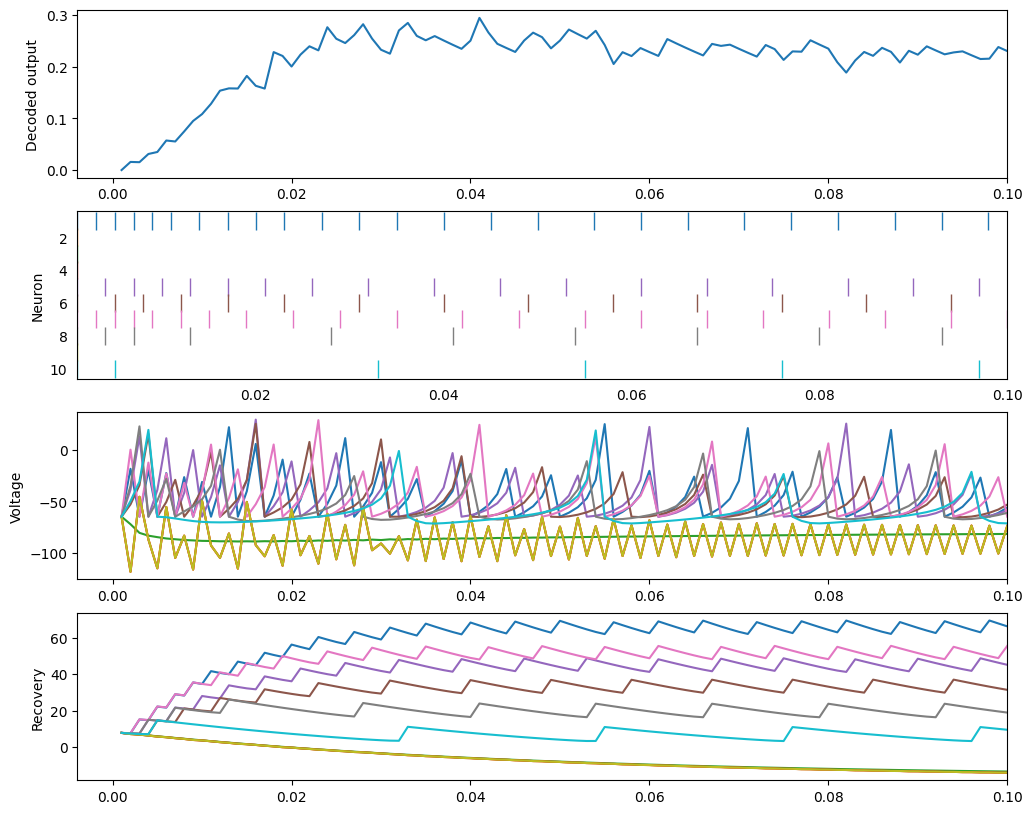Select the −50 tick on the Voltage axis

tap(55, 502)
